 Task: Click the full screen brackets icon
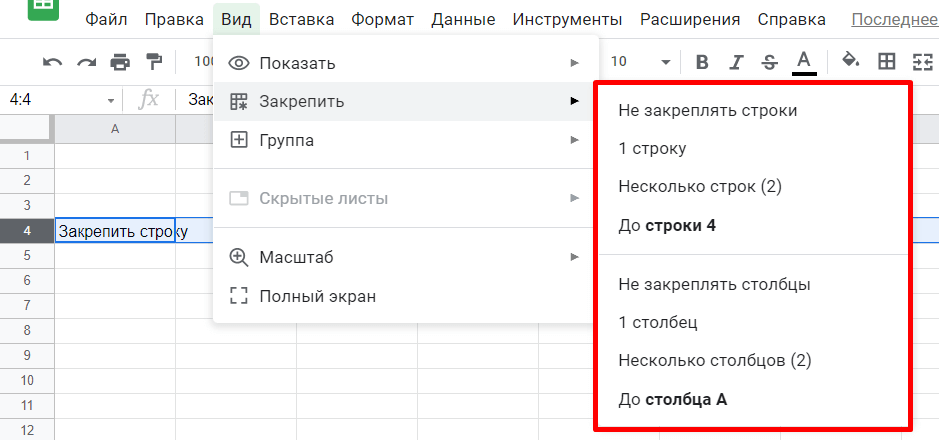(239, 296)
